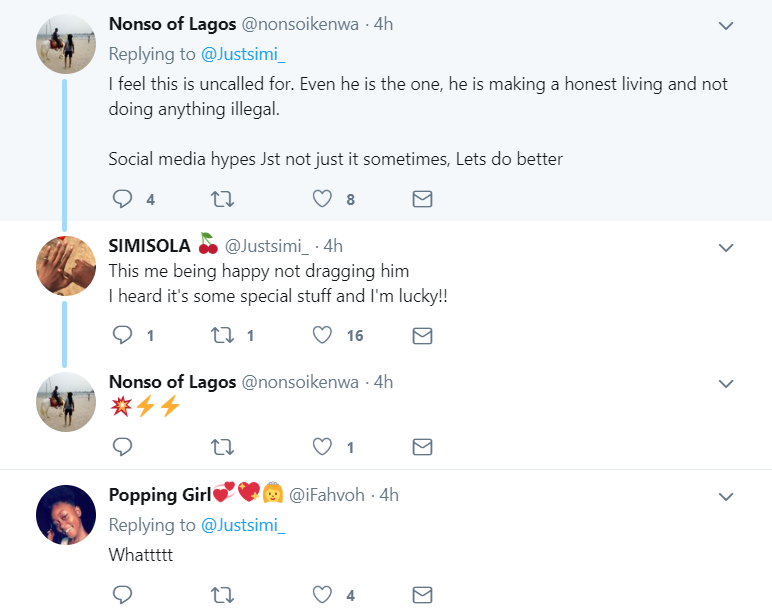
Task: Reply to Nonso's emoji tweet
Action: pos(122,447)
